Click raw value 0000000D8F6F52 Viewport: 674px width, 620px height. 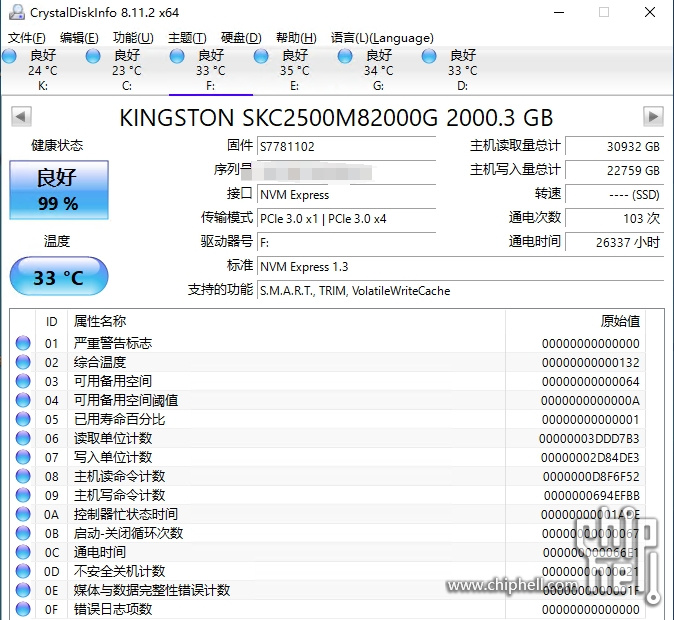tap(591, 476)
